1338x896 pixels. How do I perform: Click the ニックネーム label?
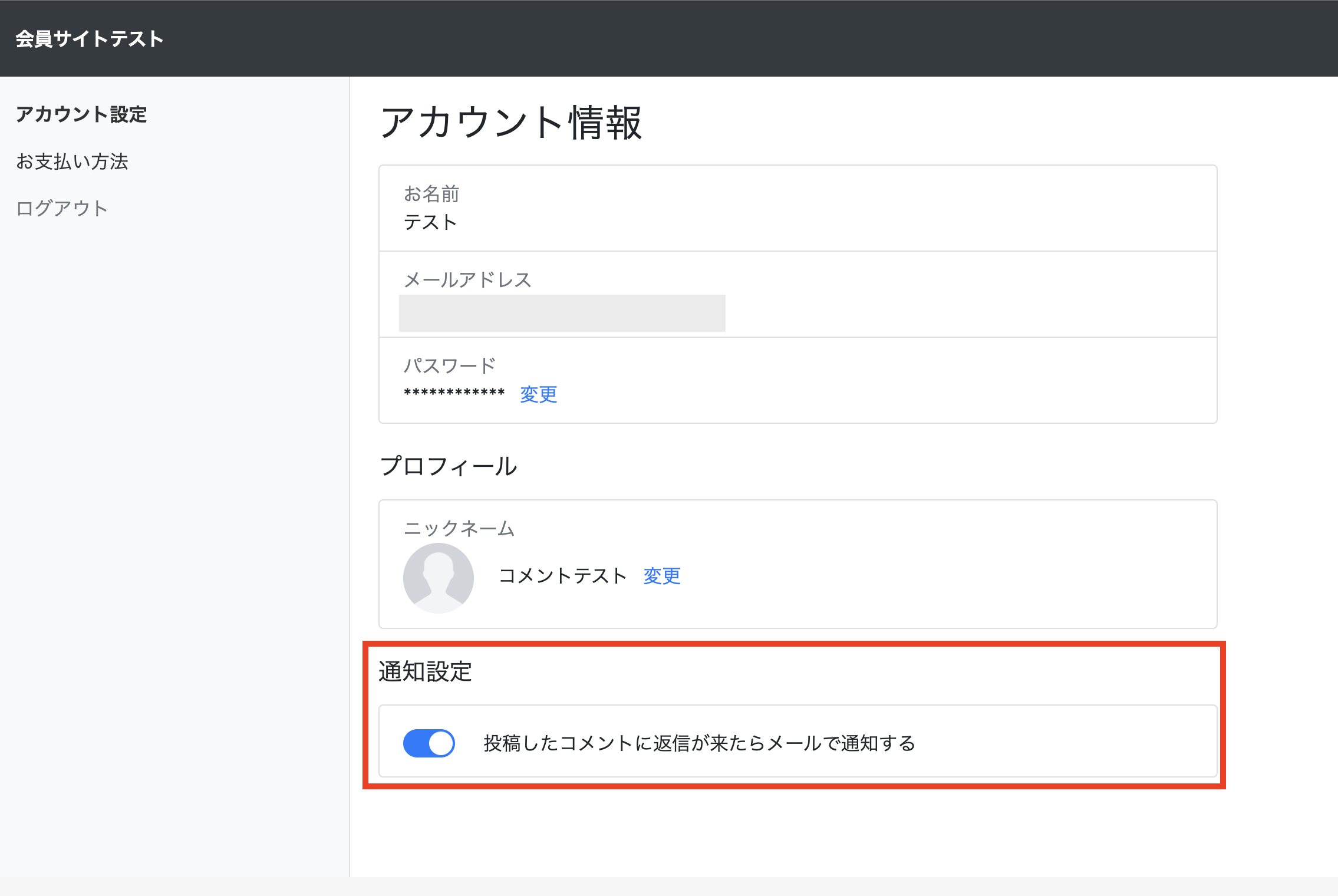point(459,528)
